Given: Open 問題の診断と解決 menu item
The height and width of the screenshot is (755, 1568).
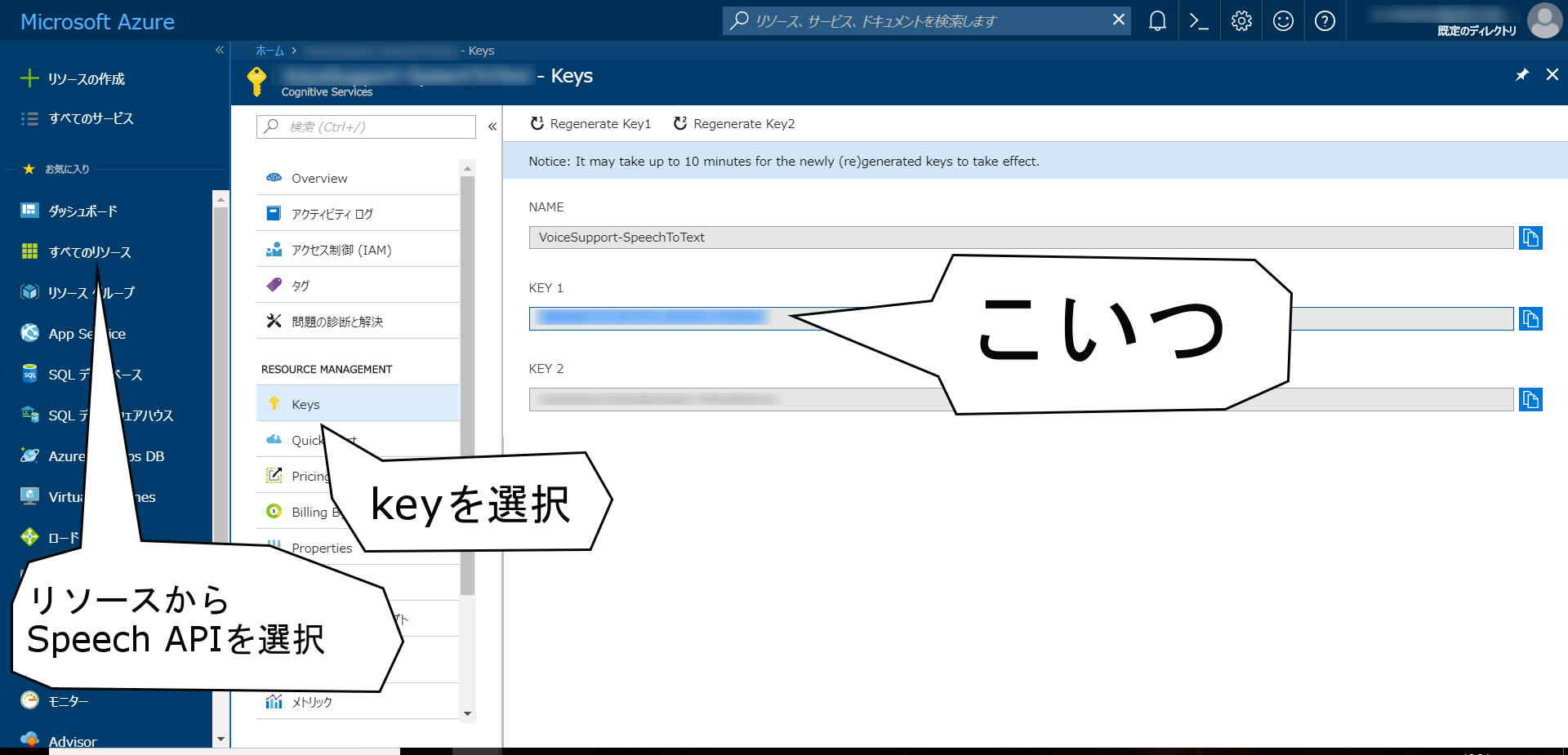Looking at the screenshot, I should [x=358, y=322].
